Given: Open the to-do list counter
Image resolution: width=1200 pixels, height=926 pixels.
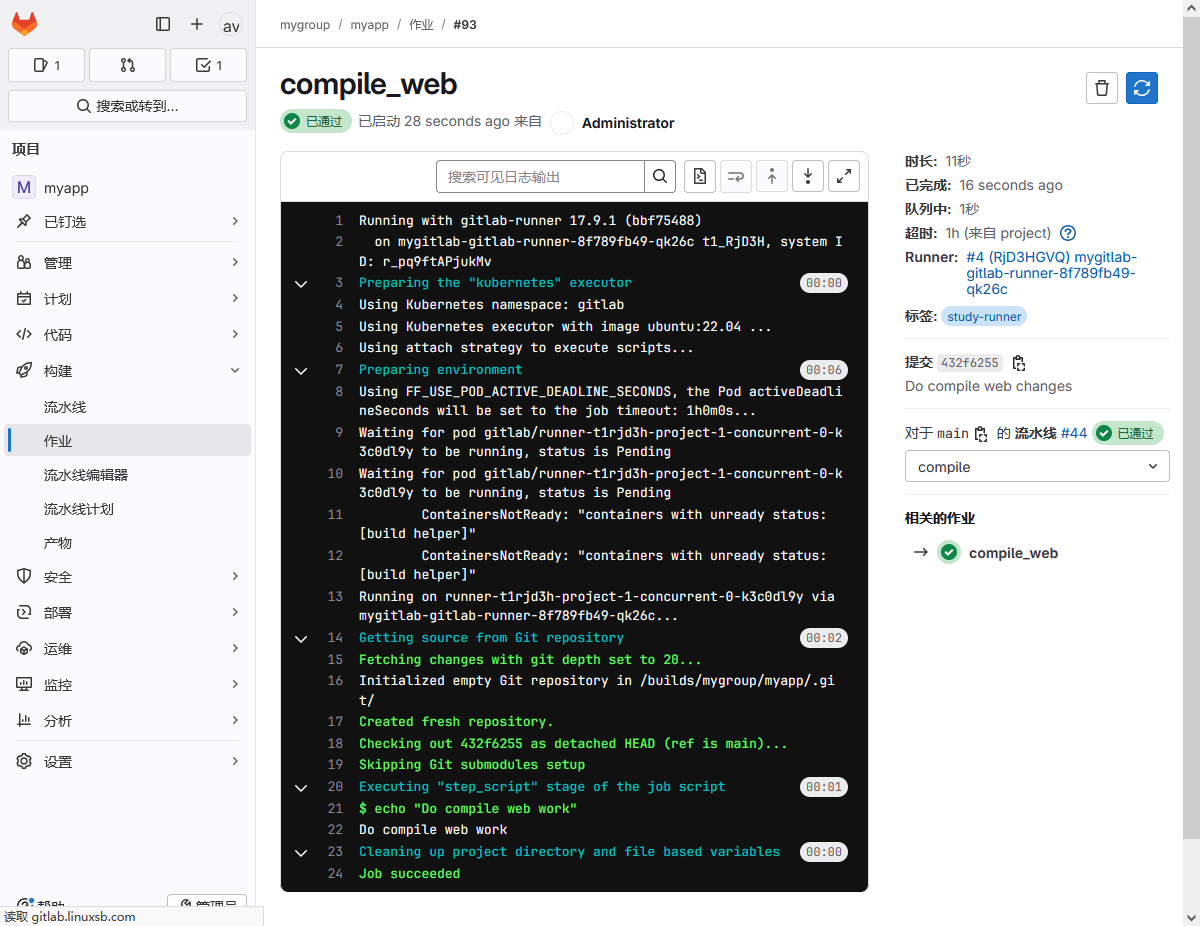Looking at the screenshot, I should (208, 65).
